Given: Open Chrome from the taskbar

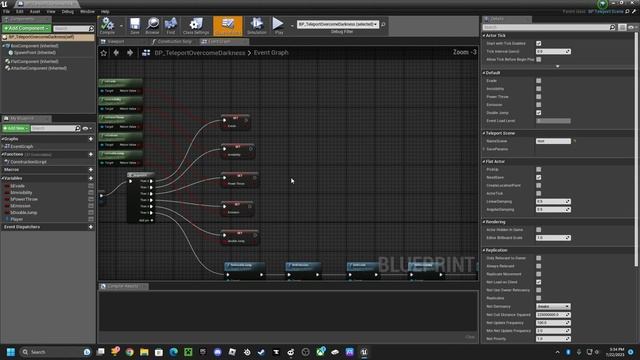Looking at the screenshot, I should click(x=130, y=352).
